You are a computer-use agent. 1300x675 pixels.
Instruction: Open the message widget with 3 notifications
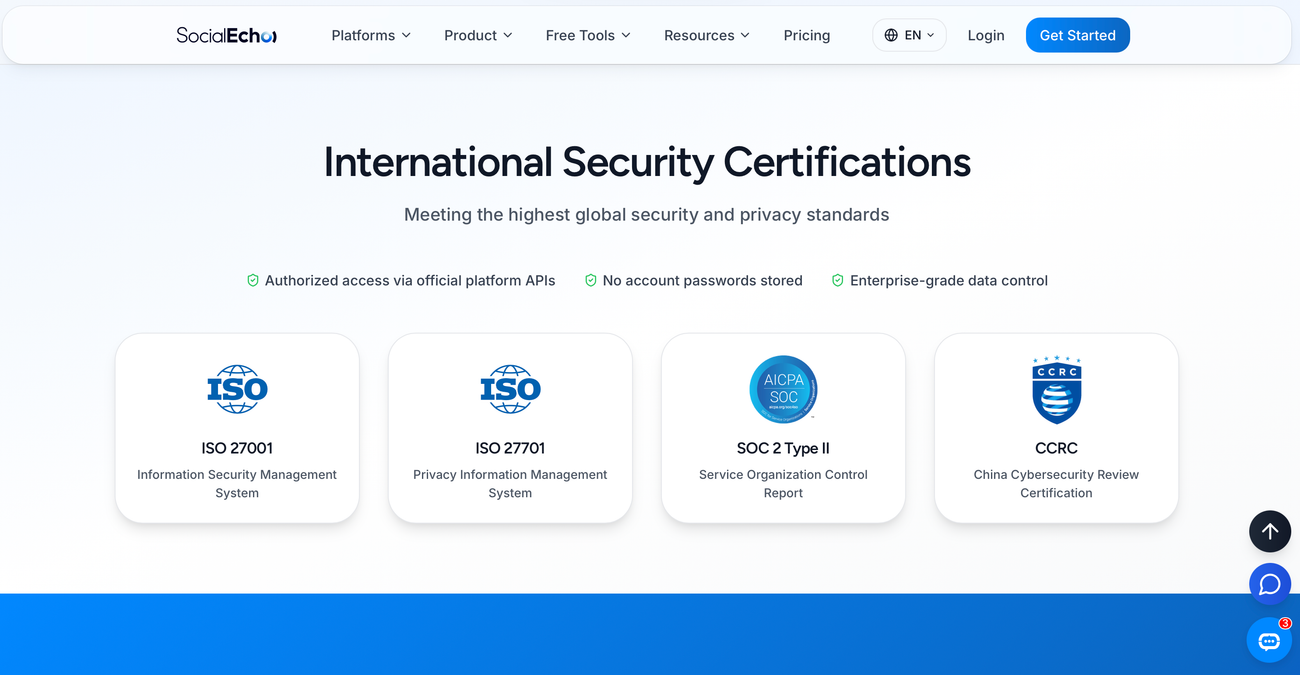point(1269,640)
